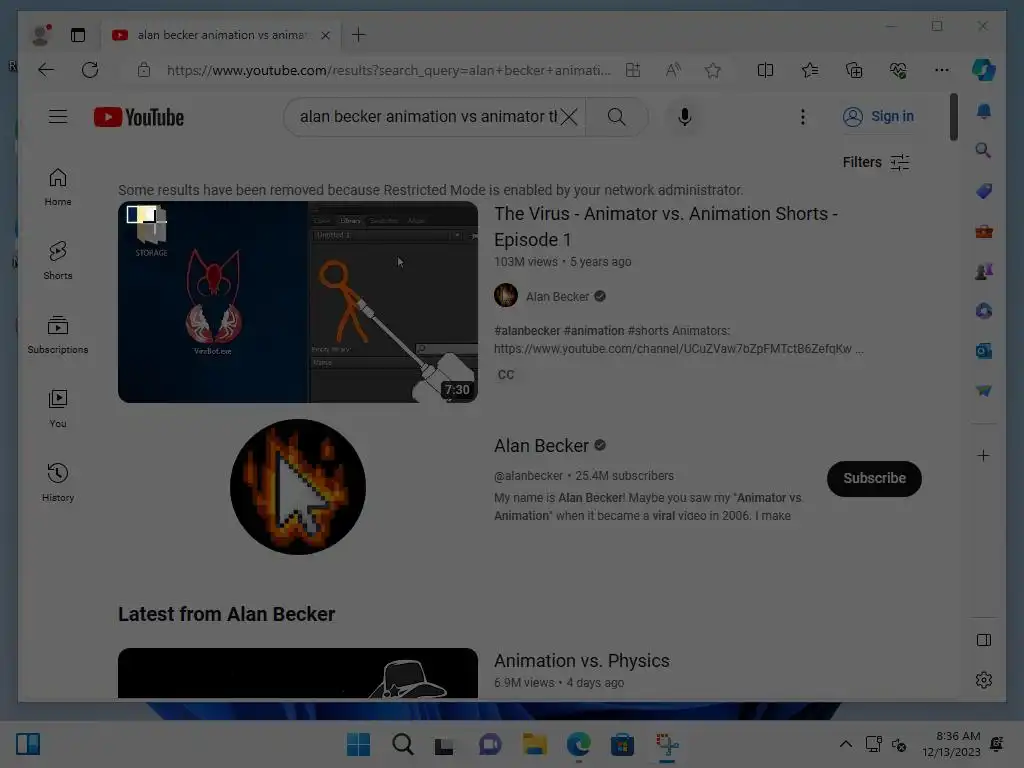Open Microsoft Store from the taskbar
The width and height of the screenshot is (1024, 768).
click(x=622, y=744)
